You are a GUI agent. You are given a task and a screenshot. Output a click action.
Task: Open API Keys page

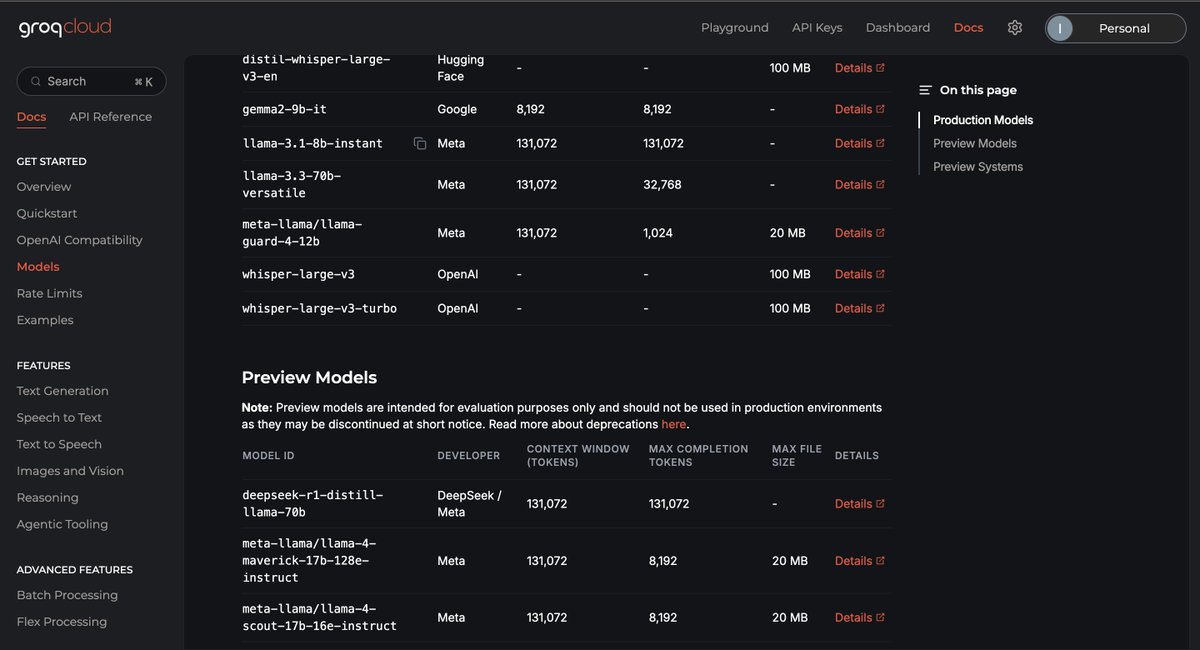tap(817, 28)
